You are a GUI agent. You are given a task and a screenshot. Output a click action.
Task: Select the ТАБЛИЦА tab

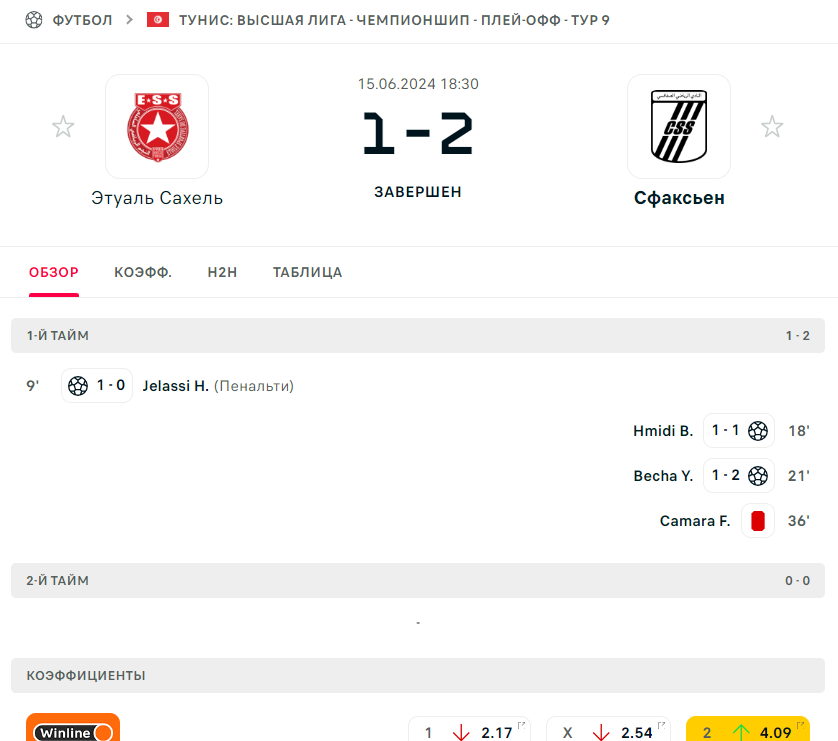click(x=307, y=272)
